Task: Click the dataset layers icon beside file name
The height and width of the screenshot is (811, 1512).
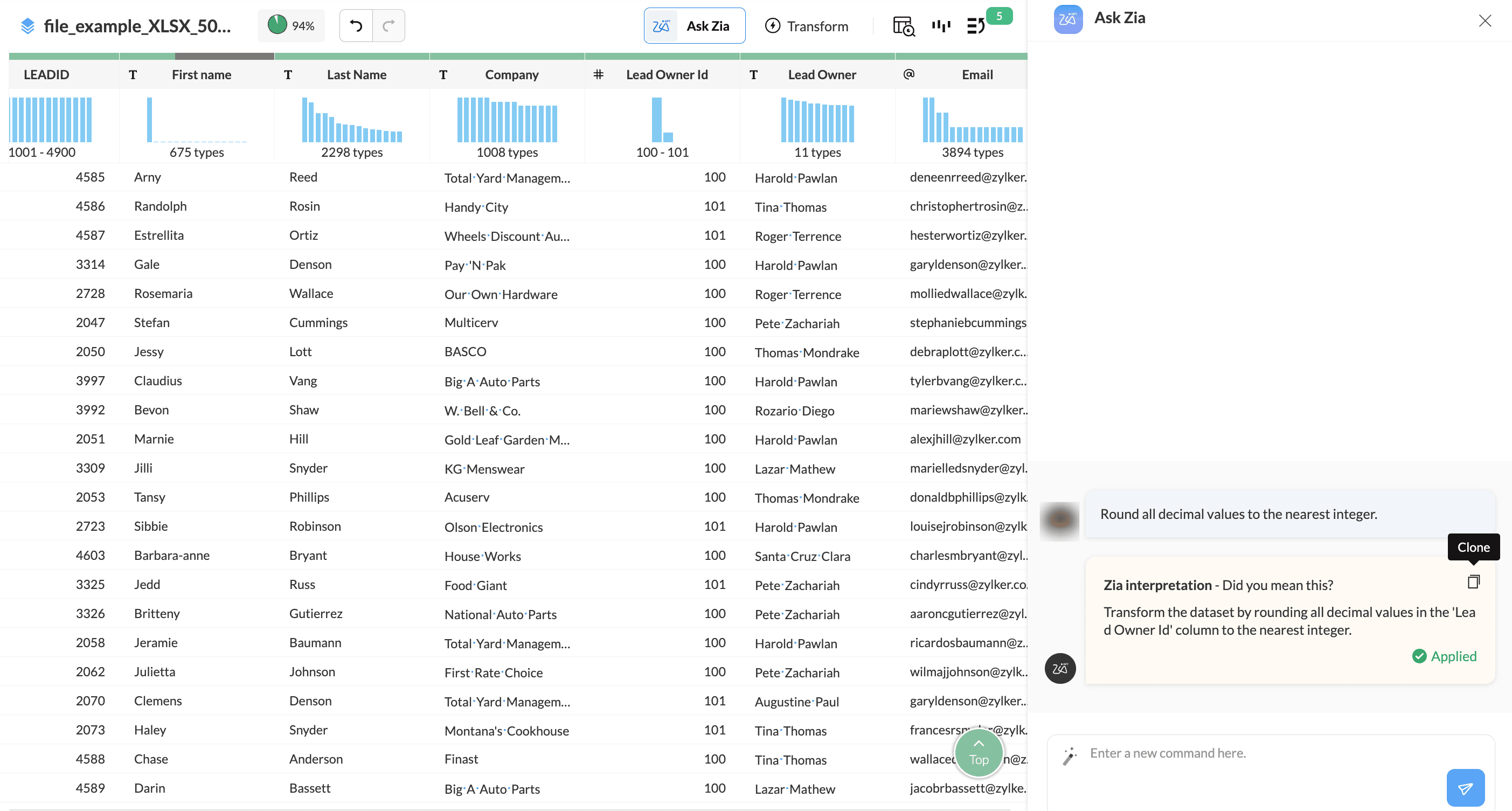Action: 27,26
